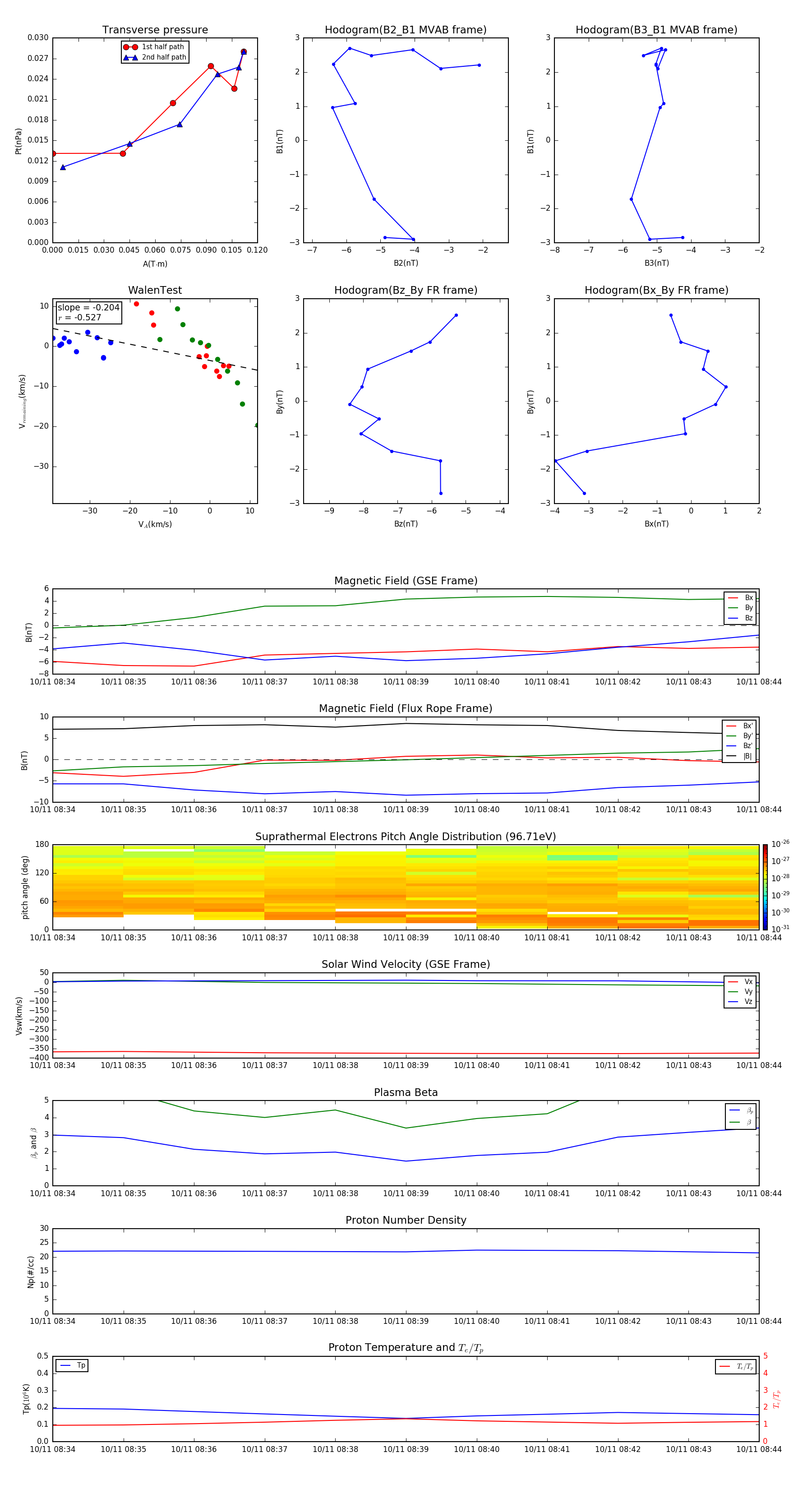Click the Suprathermal Electrons Pitch Angle Distribution title

(x=406, y=837)
